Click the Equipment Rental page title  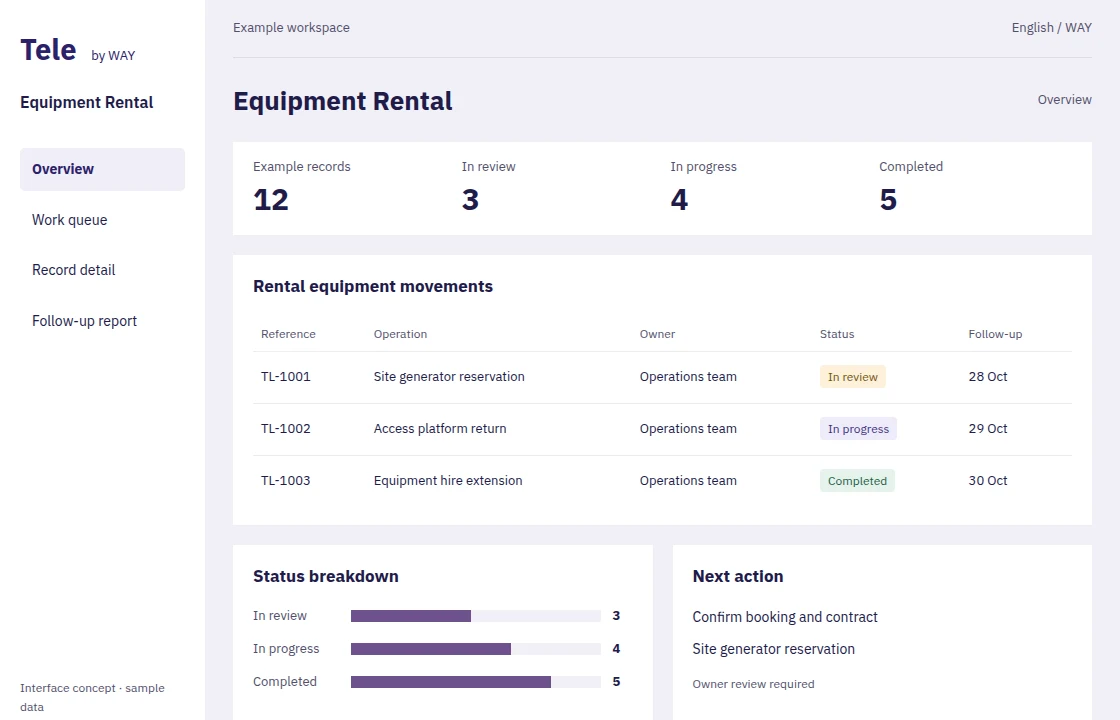click(x=343, y=101)
